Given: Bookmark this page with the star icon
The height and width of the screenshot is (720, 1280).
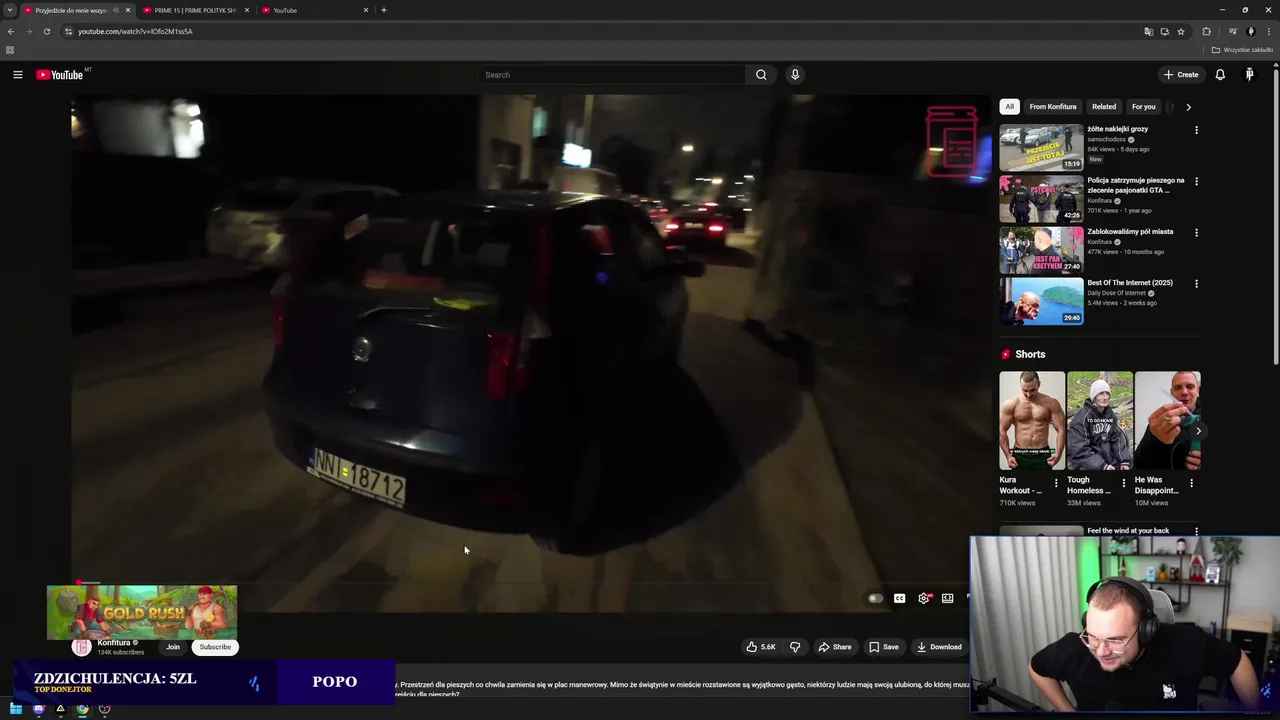Looking at the screenshot, I should 1181,31.
